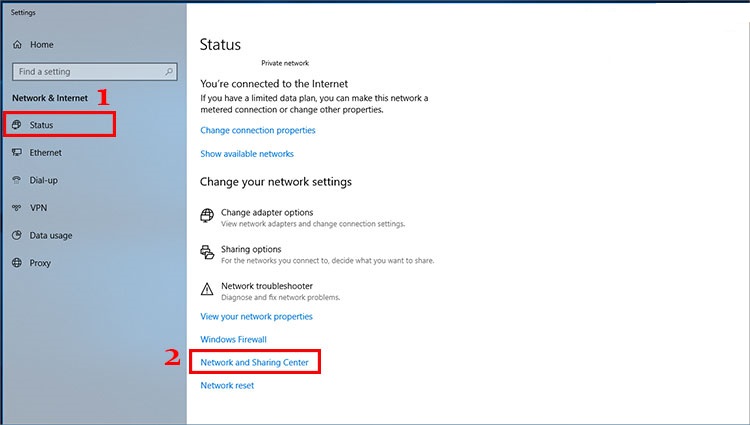Open Windows Firewall link
Image resolution: width=750 pixels, height=425 pixels.
233,339
